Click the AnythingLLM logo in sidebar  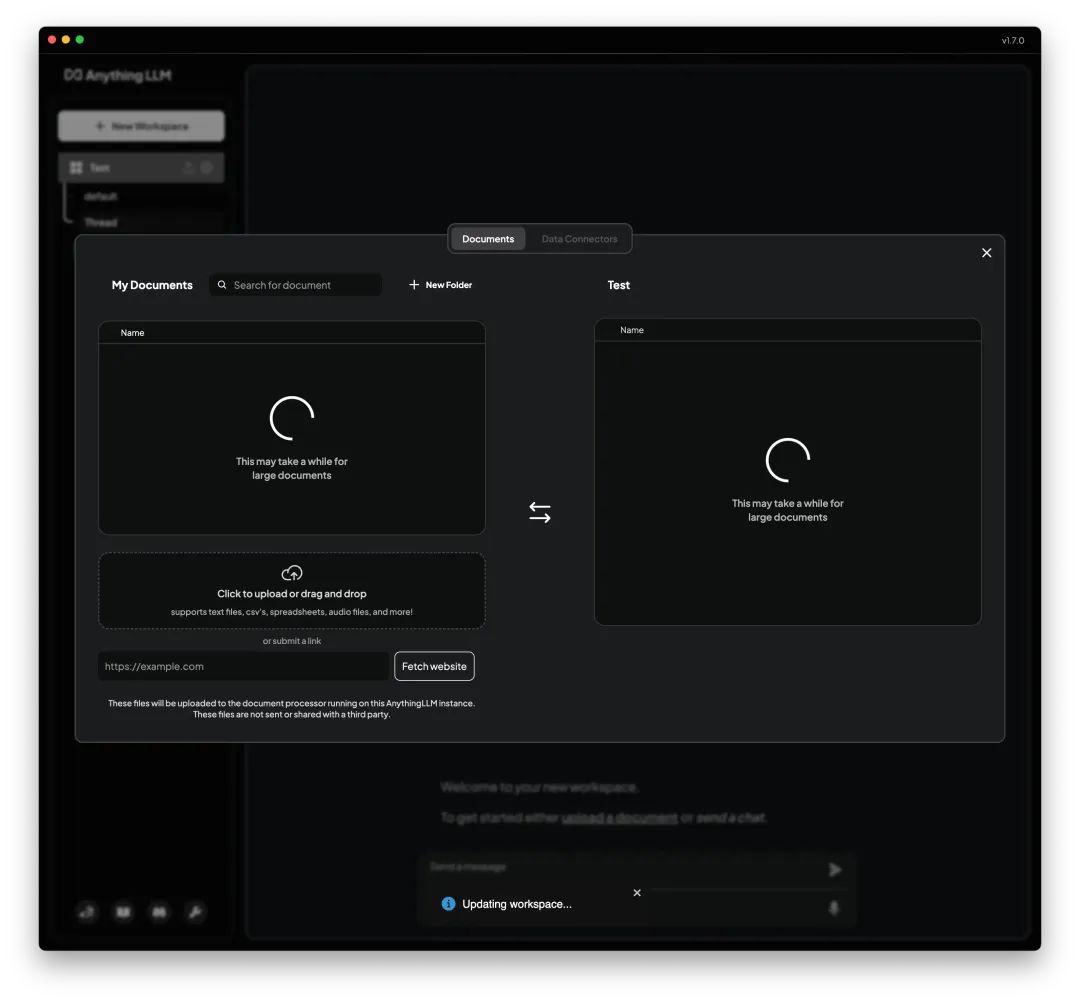coord(118,75)
